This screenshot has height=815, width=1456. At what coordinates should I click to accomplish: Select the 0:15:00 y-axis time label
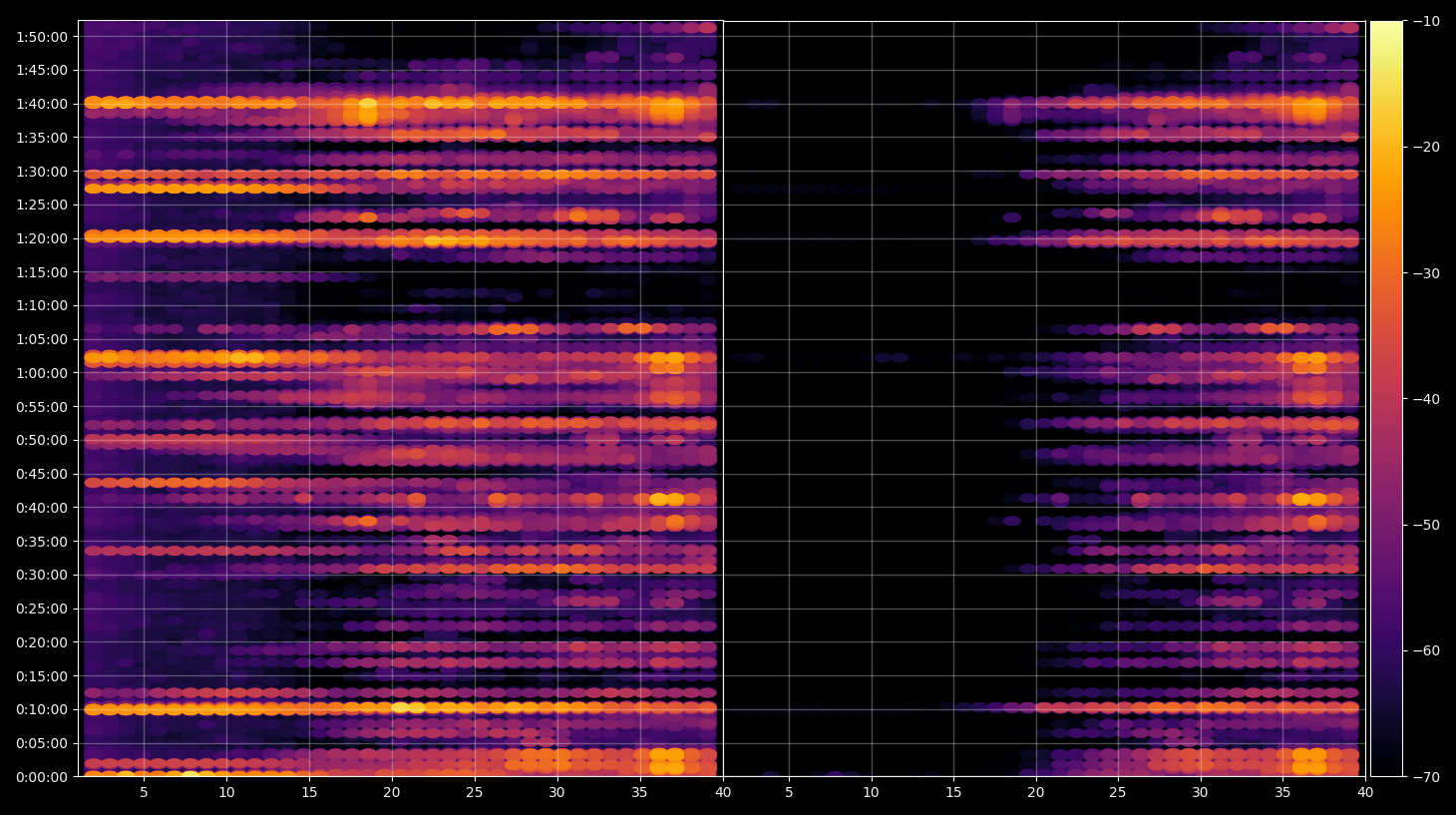click(x=42, y=676)
